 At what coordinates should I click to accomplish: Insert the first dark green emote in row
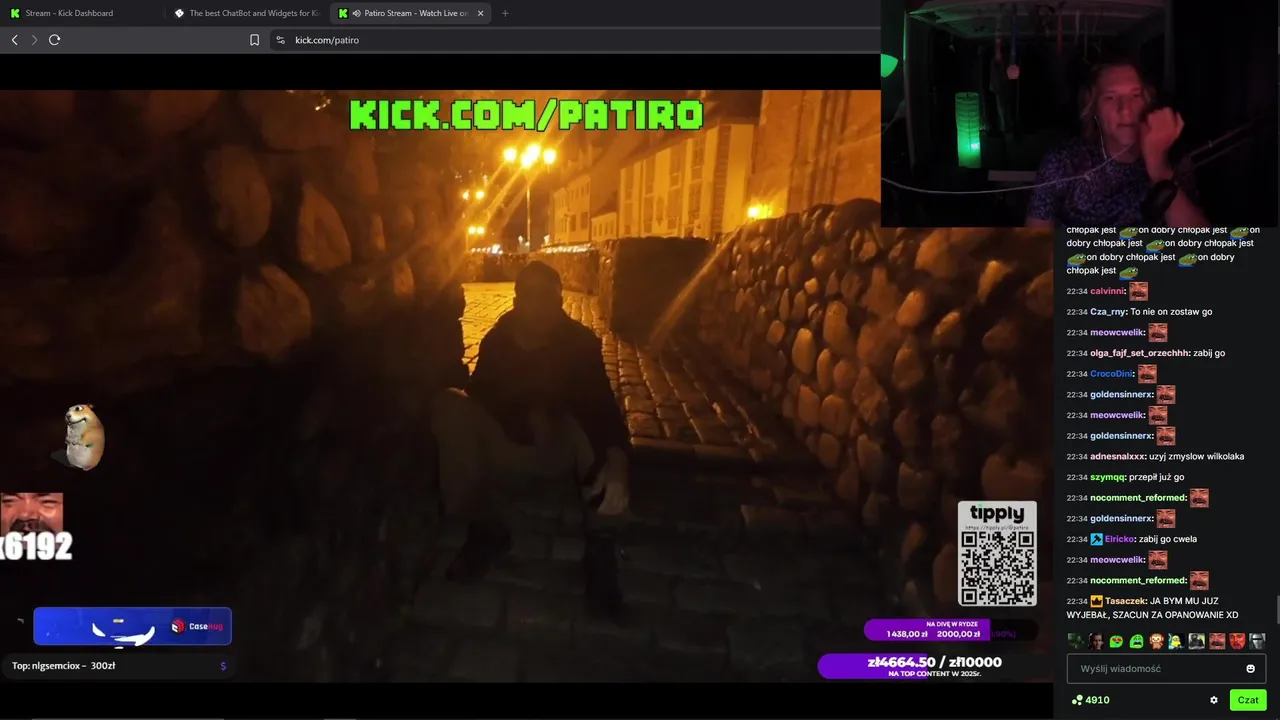point(1076,641)
